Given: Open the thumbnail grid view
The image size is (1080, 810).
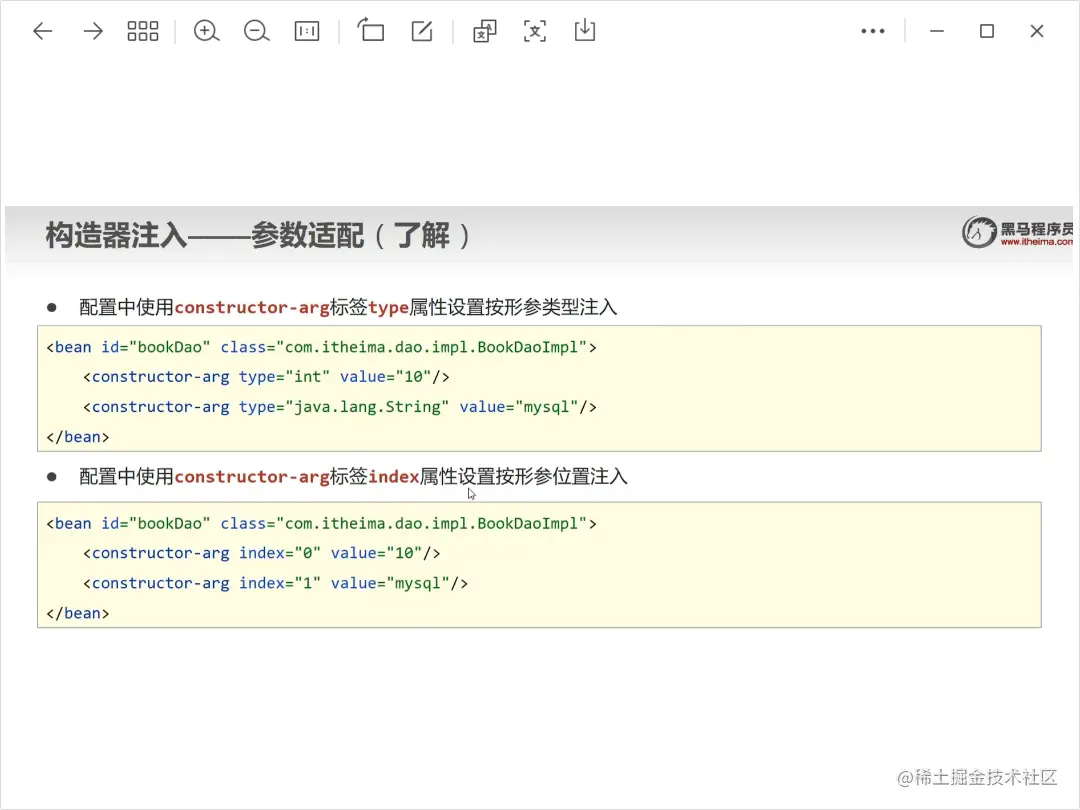Looking at the screenshot, I should coord(143,31).
